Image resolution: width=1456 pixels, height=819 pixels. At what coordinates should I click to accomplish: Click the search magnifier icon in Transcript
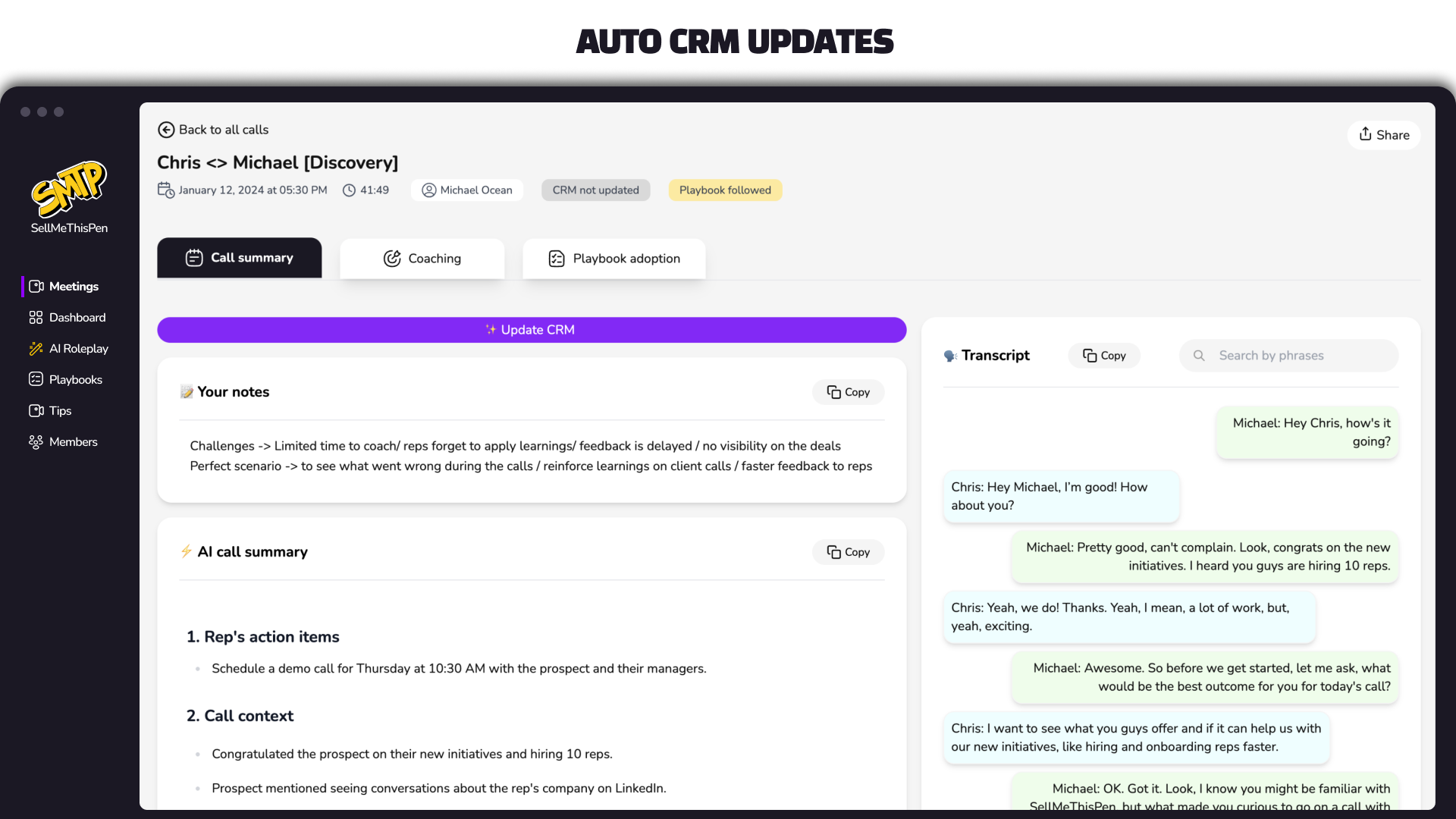1199,356
